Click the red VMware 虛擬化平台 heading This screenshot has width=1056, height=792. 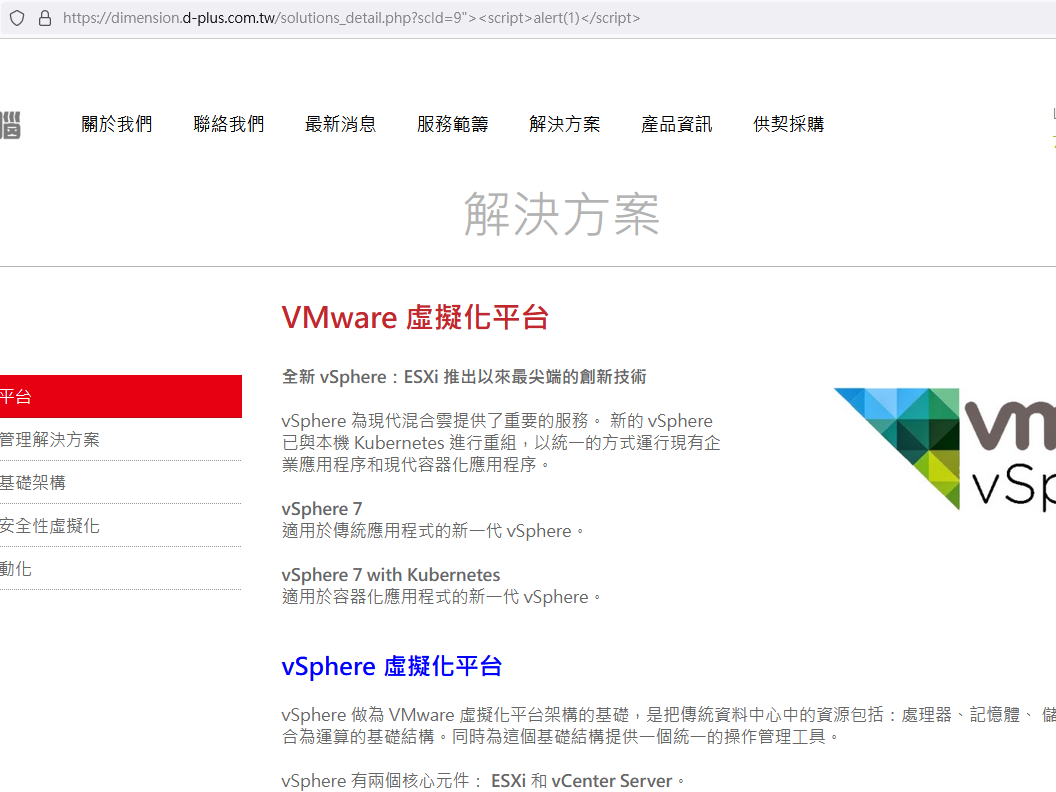coord(415,317)
